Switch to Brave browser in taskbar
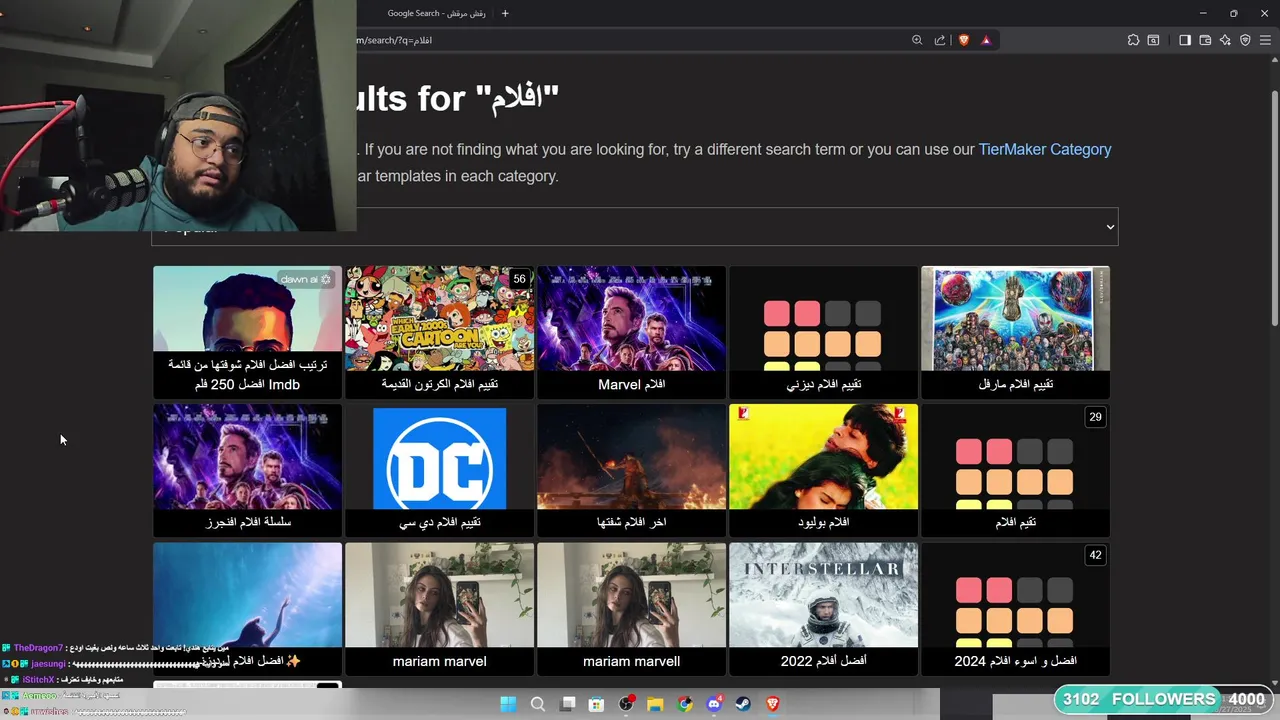The image size is (1280, 720). click(772, 704)
